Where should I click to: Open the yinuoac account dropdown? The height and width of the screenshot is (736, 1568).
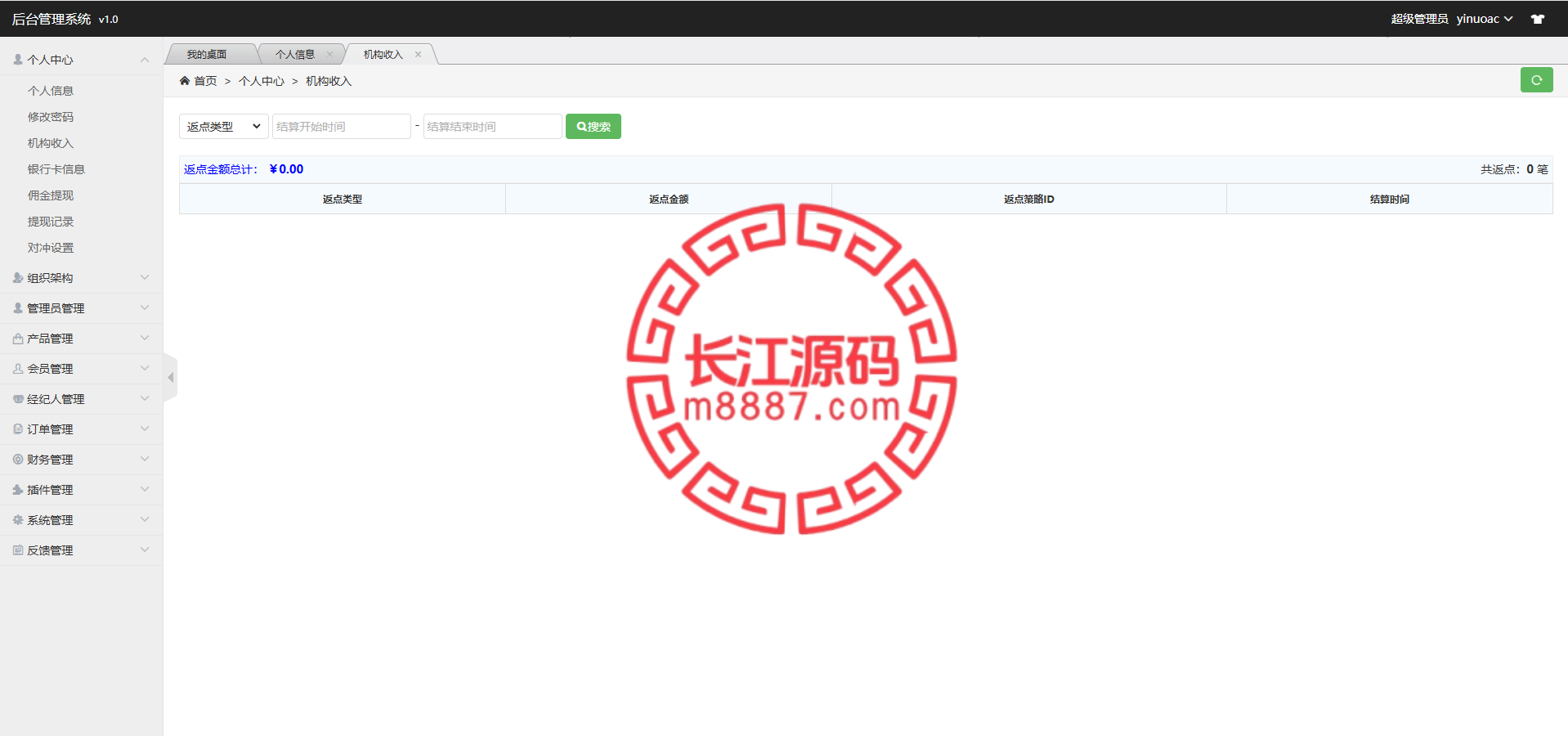point(1485,19)
